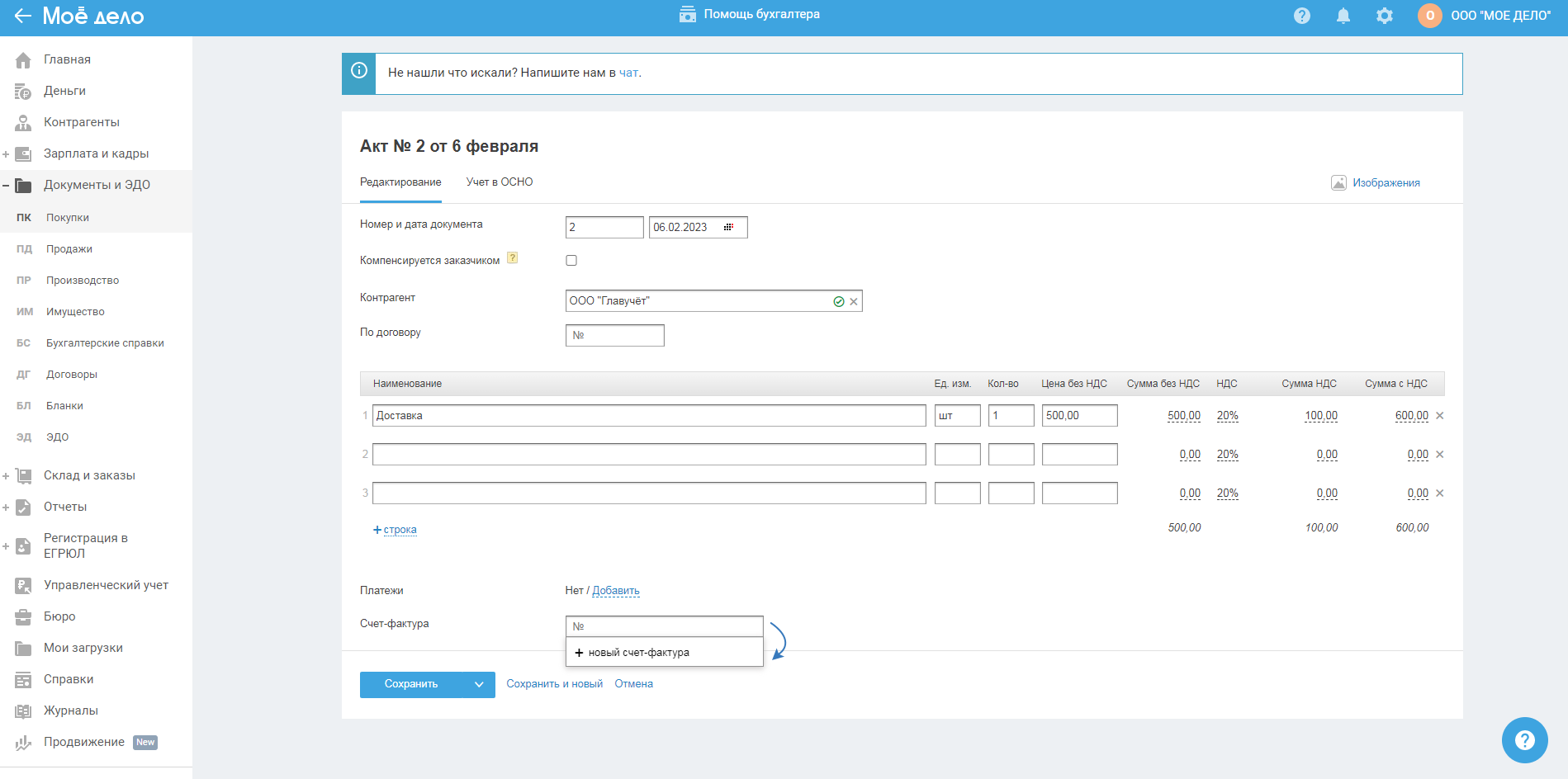The image size is (1568, 779).
Task: Click the По договору number field
Action: pyautogui.click(x=615, y=336)
